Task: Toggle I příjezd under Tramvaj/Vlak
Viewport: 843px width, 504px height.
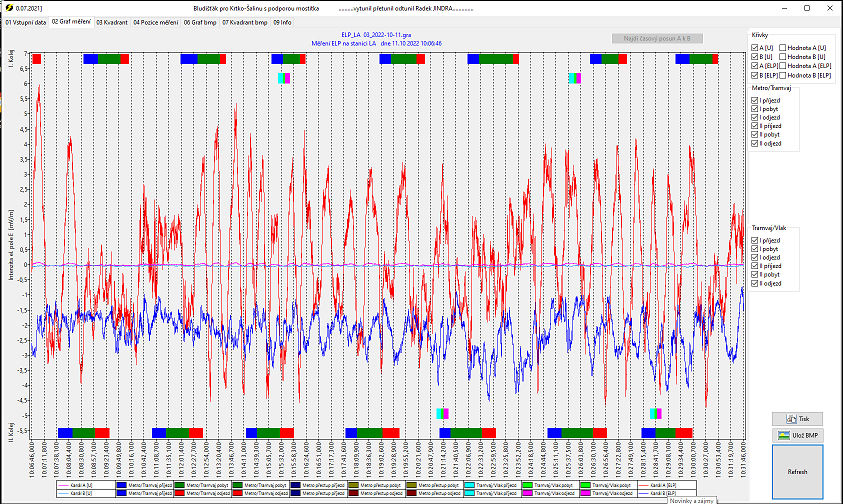Action: click(756, 240)
